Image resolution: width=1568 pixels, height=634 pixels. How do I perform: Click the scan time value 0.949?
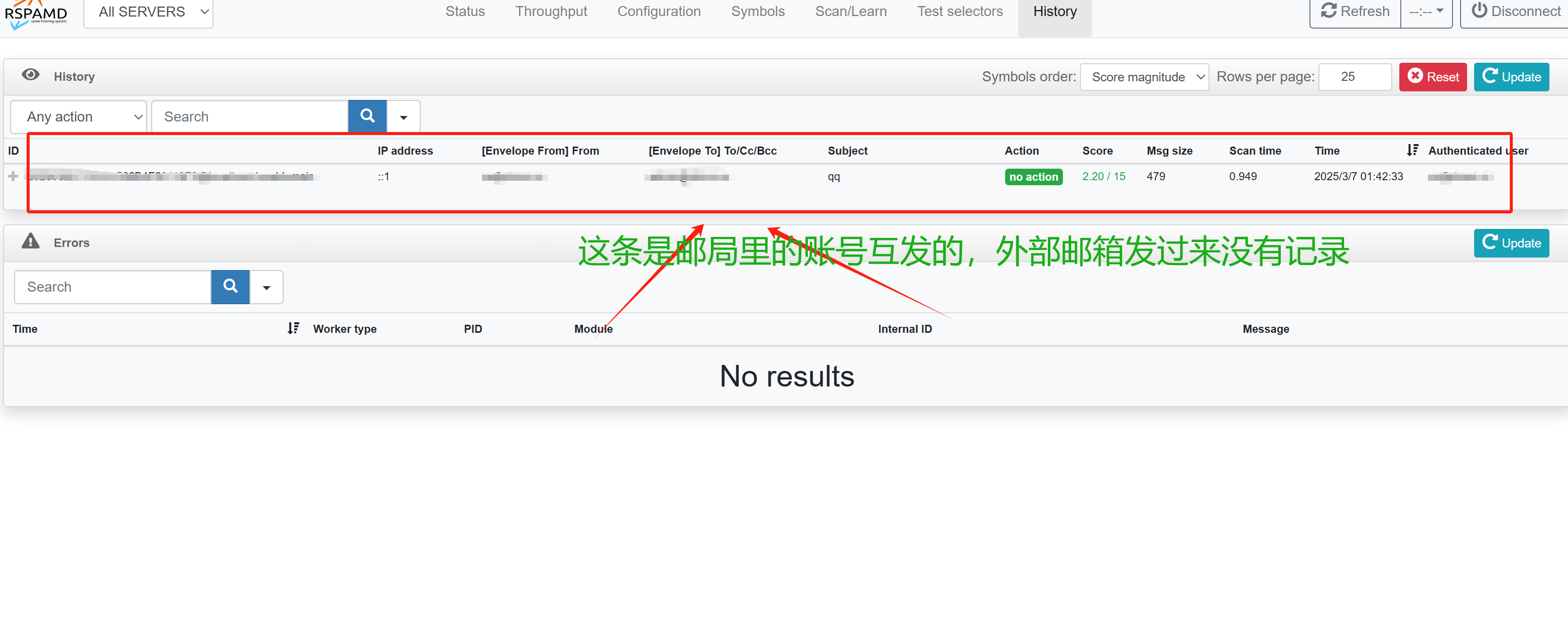(1242, 177)
